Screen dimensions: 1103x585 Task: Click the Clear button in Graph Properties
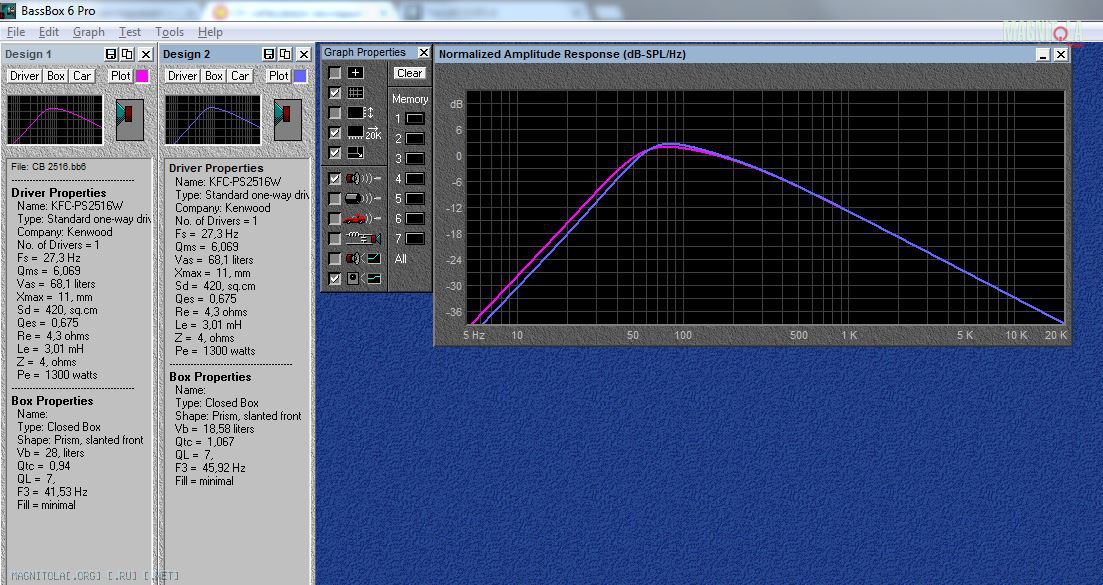[x=409, y=73]
